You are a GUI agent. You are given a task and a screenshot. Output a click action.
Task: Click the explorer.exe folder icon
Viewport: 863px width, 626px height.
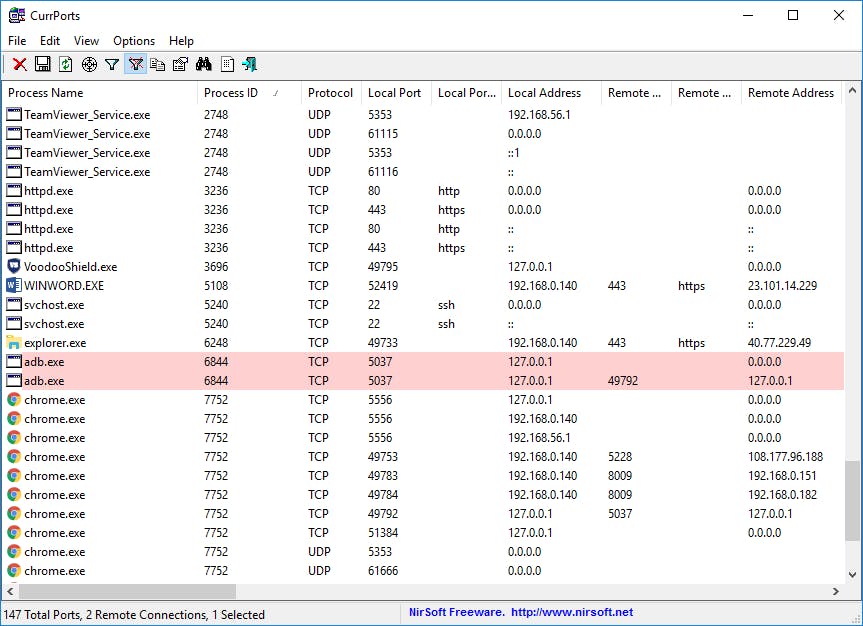(x=14, y=342)
